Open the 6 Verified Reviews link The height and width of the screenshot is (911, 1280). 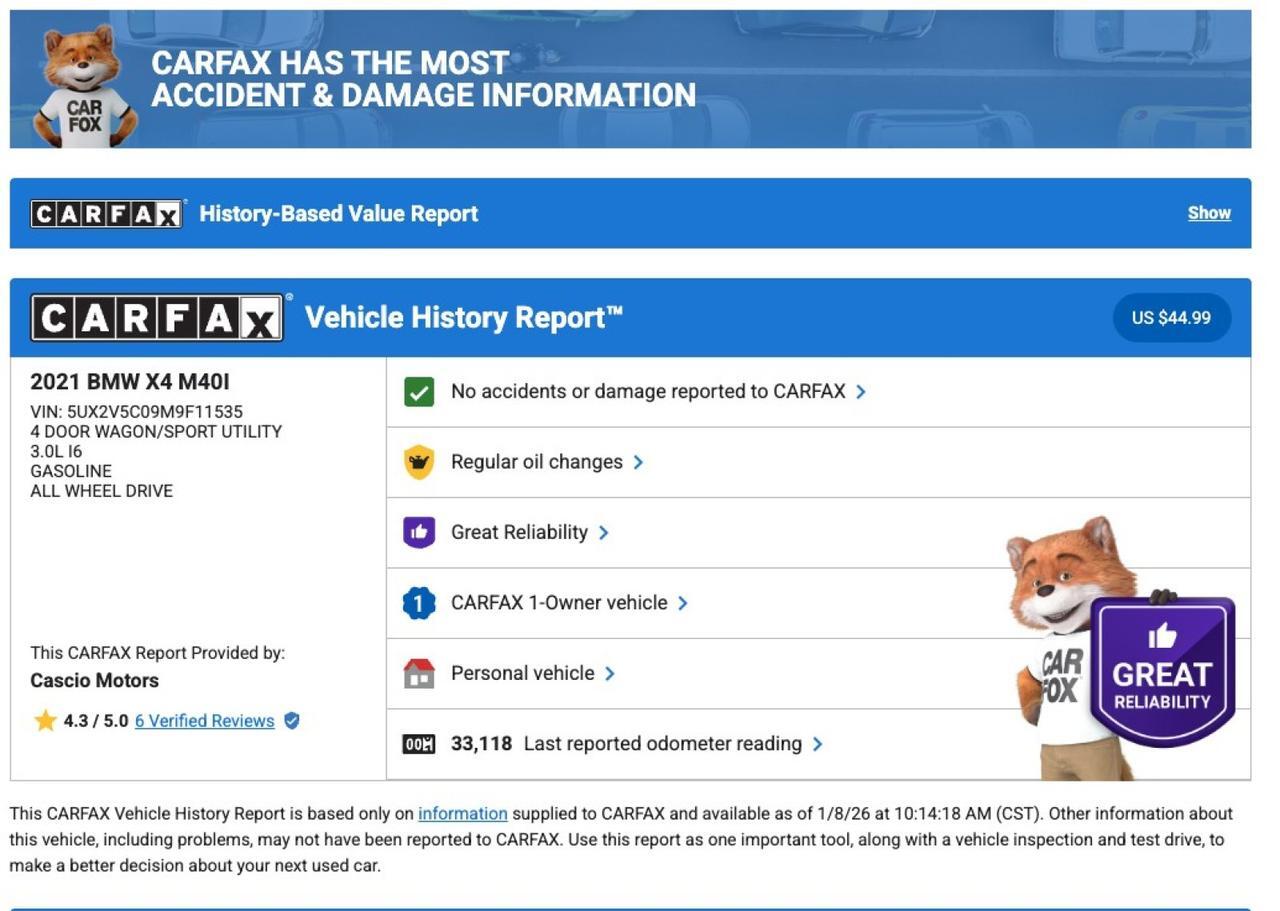(204, 721)
